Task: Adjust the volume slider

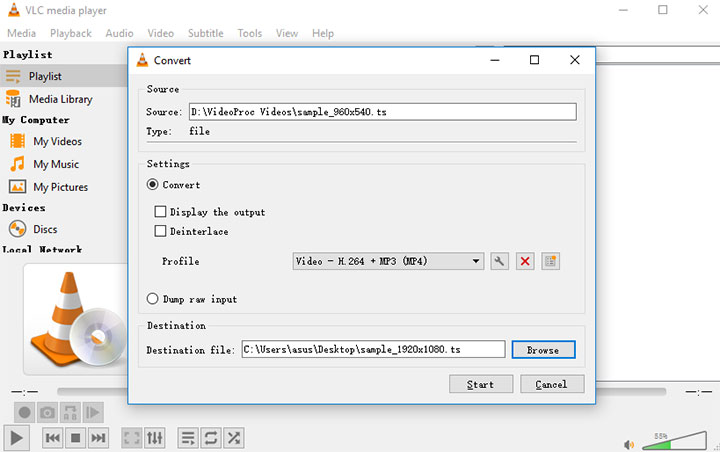Action: [x=674, y=441]
